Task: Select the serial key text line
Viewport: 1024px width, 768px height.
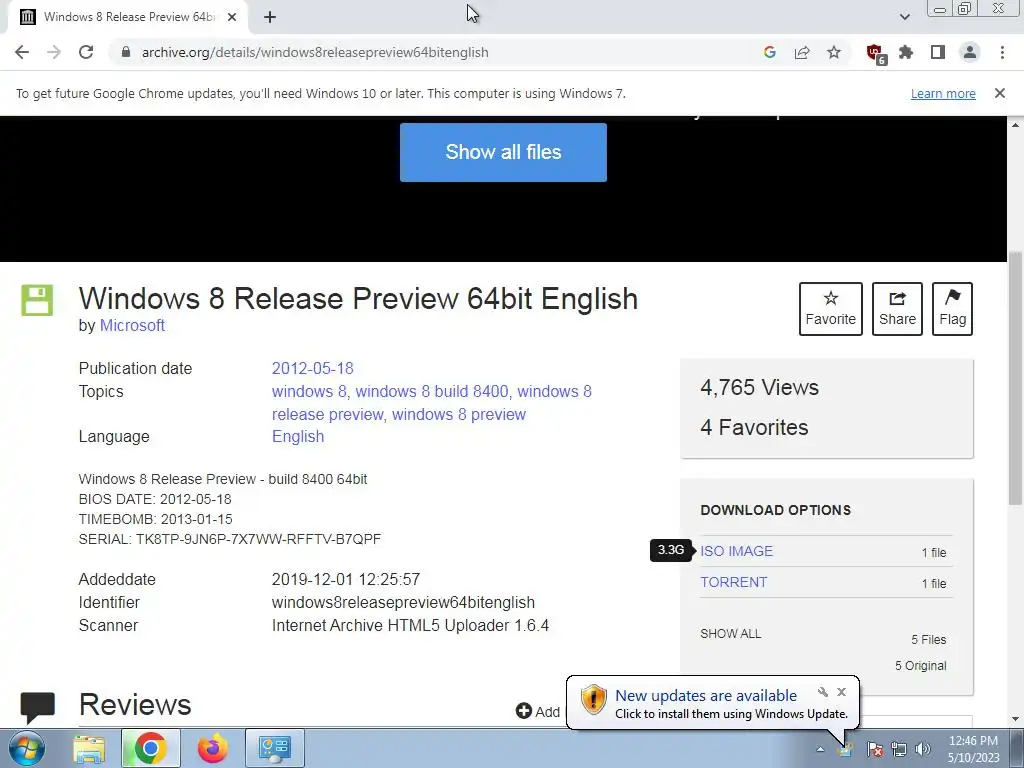Action: (229, 539)
